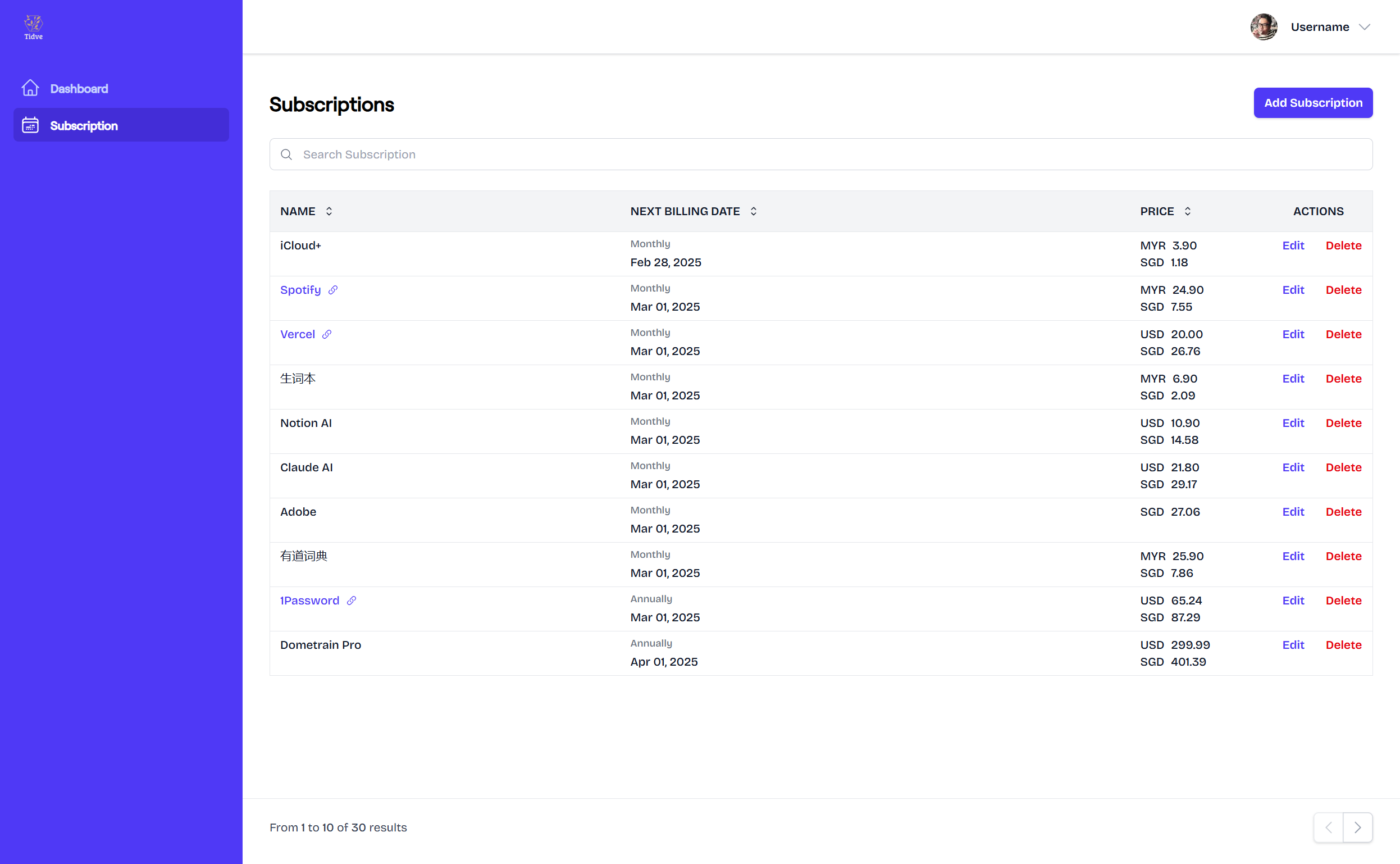
Task: Click the Apr 01, 2025 billing date
Action: [664, 662]
